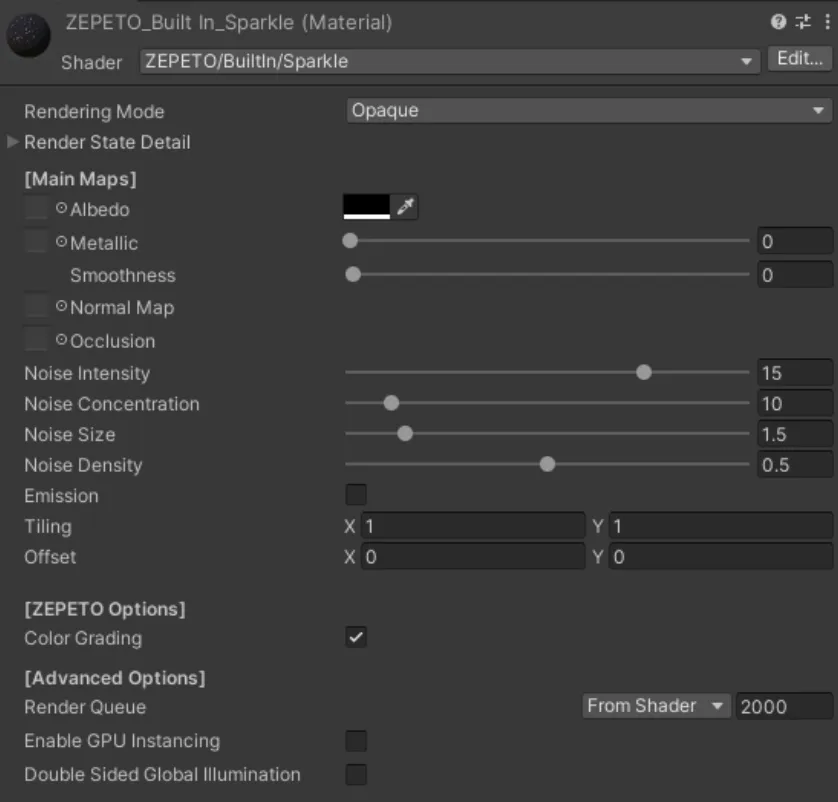The width and height of the screenshot is (838, 802).
Task: Click the Noise Density slider handle
Action: [x=547, y=464]
